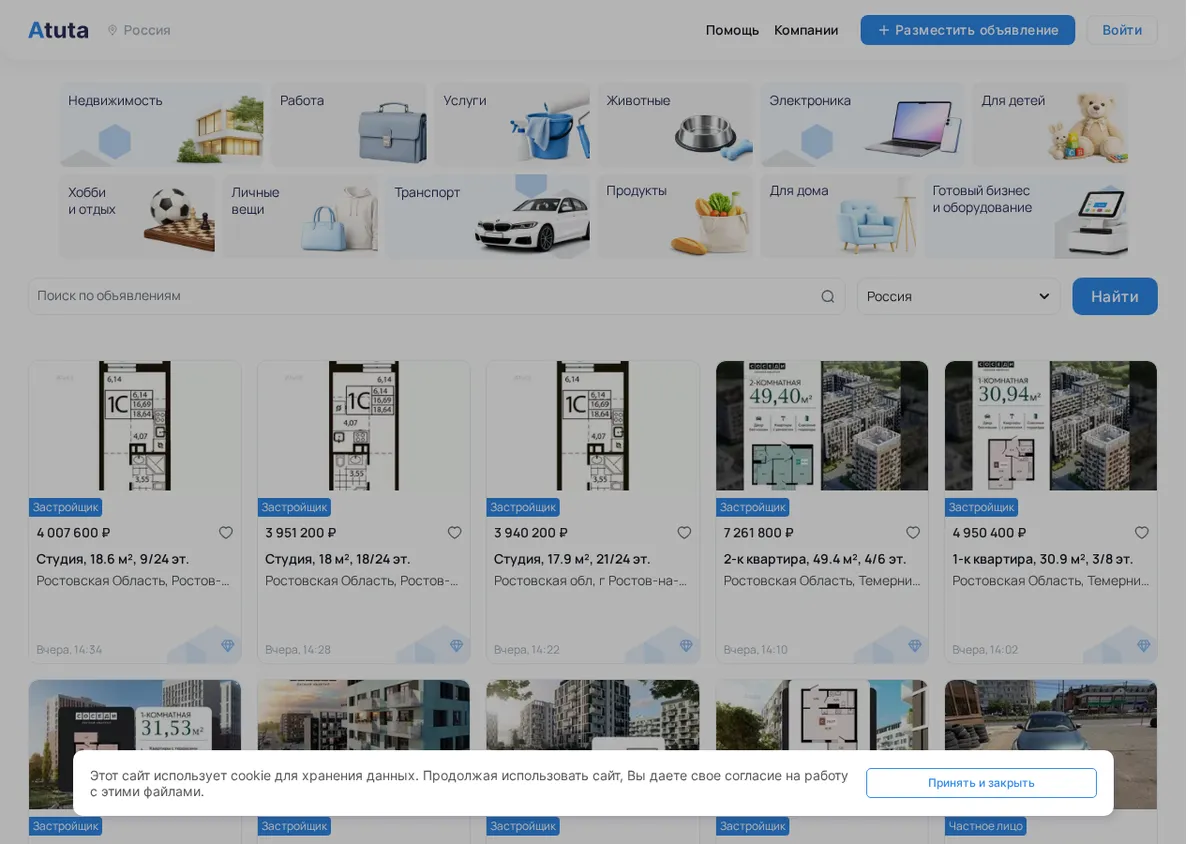This screenshot has width=1200, height=844.
Task: Toggle heart on 7 261 800 ₽ apartment
Action: [x=913, y=533]
